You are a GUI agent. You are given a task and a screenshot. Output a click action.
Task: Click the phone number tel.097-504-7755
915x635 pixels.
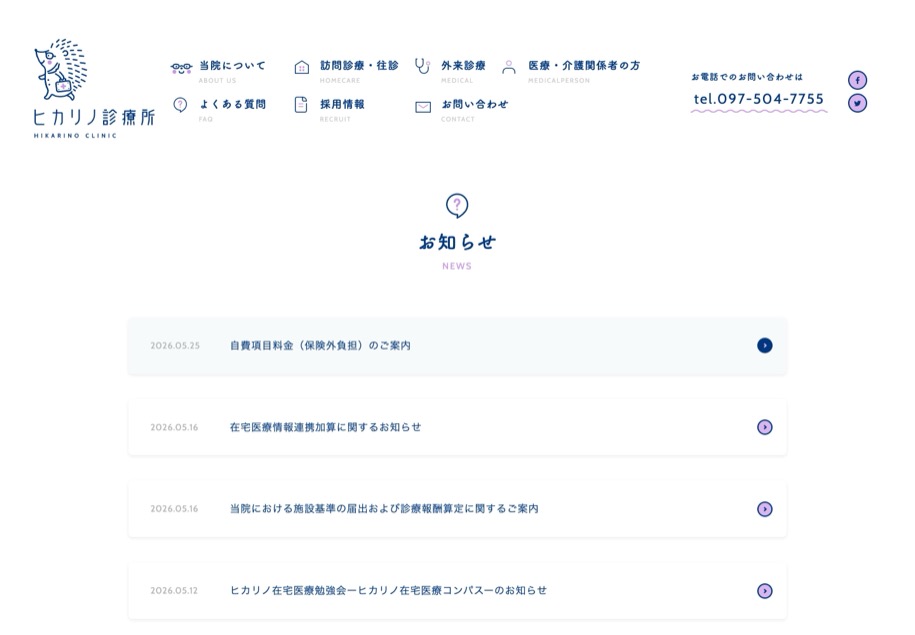759,99
